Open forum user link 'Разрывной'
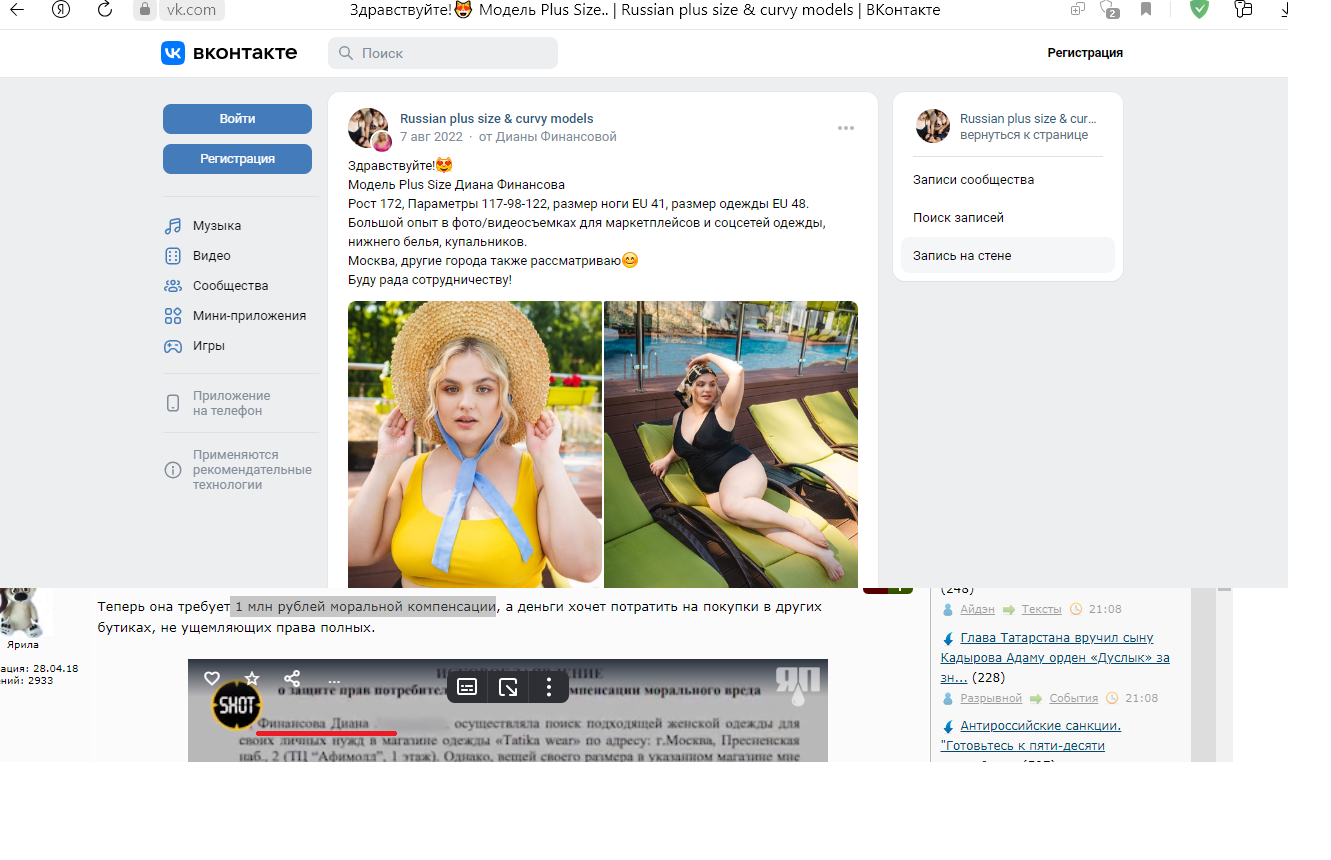 tap(991, 698)
